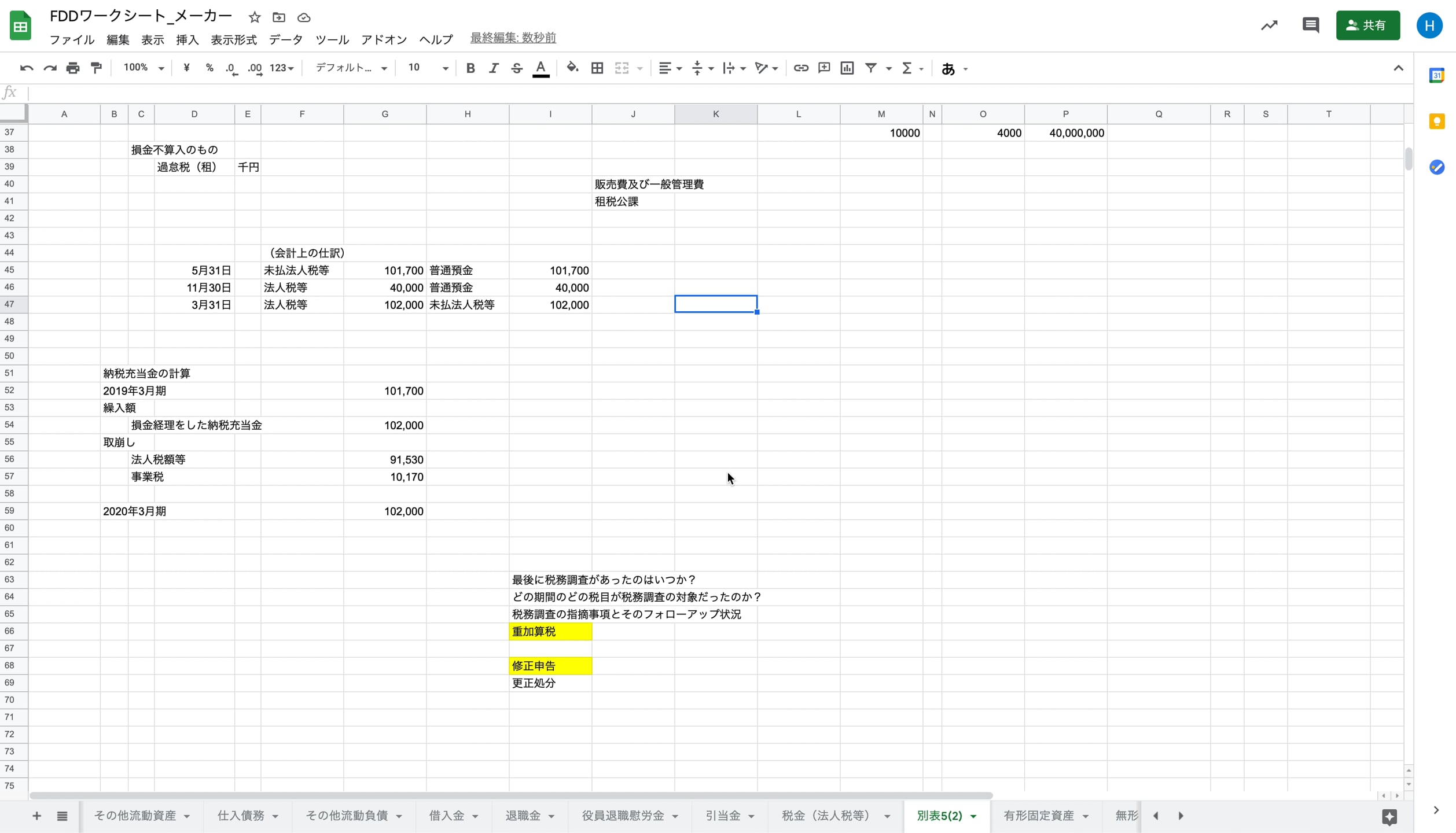Toggle bold formatting
The image size is (1456, 833).
[x=470, y=68]
